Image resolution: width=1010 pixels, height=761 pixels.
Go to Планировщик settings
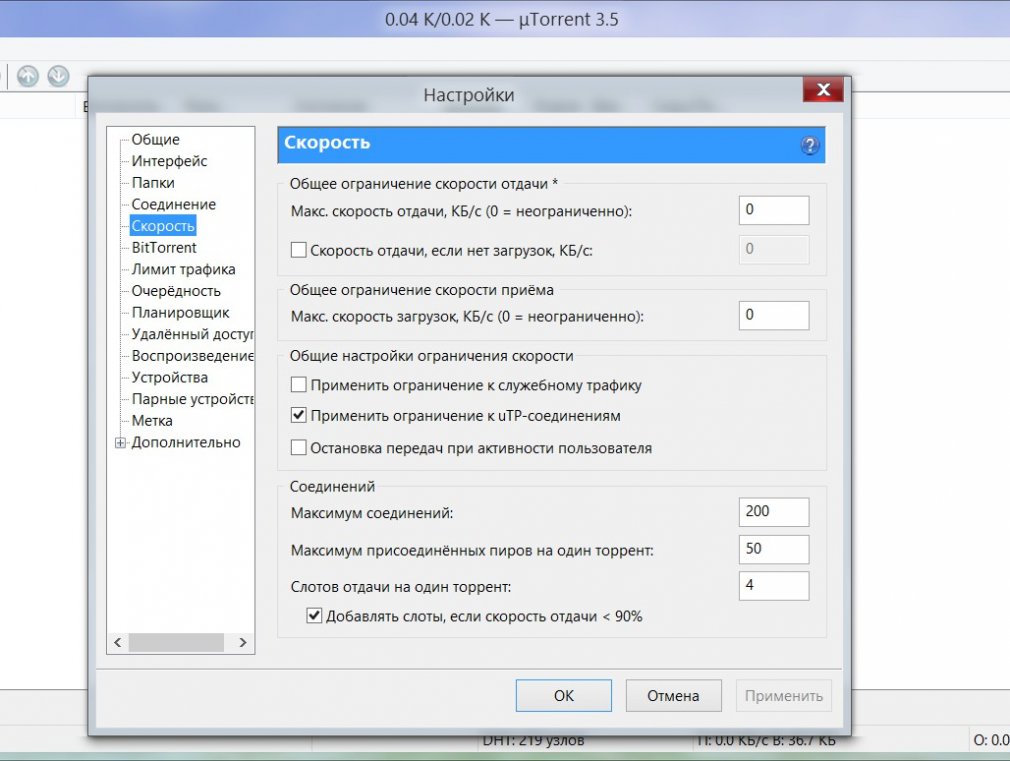180,313
